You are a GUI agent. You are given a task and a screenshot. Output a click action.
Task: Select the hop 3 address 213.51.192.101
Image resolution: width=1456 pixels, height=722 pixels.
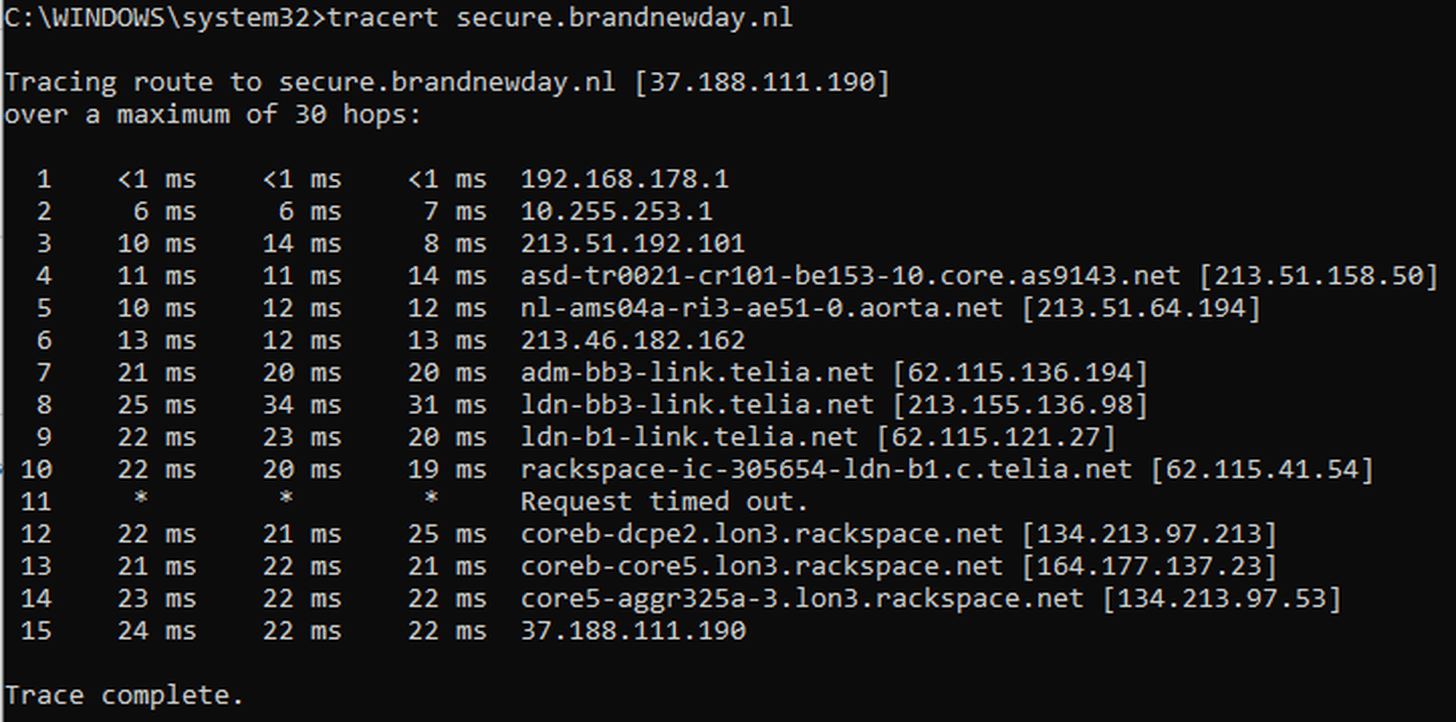(x=633, y=244)
